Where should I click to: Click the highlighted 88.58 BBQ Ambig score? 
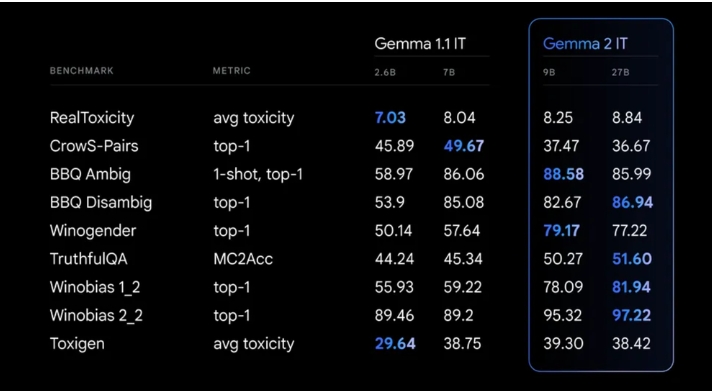pos(564,174)
